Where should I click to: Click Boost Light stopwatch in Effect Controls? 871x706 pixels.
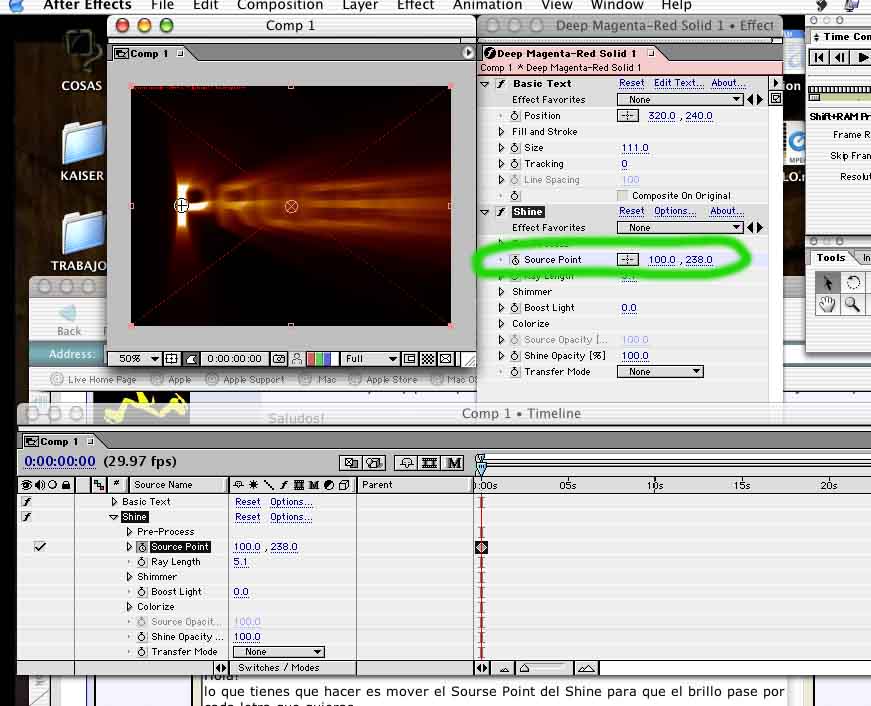pos(514,308)
